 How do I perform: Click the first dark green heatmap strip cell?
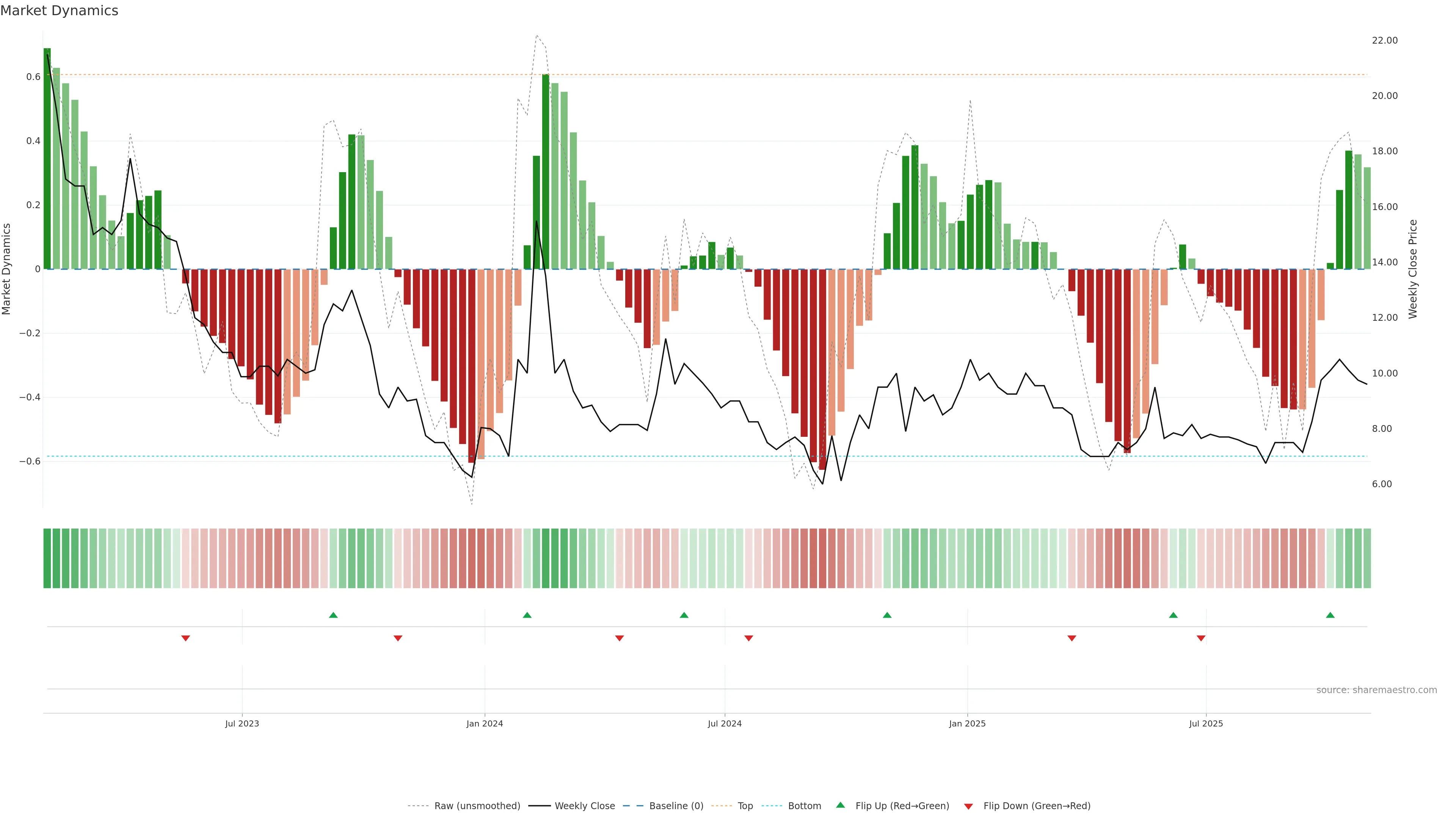(x=47, y=559)
